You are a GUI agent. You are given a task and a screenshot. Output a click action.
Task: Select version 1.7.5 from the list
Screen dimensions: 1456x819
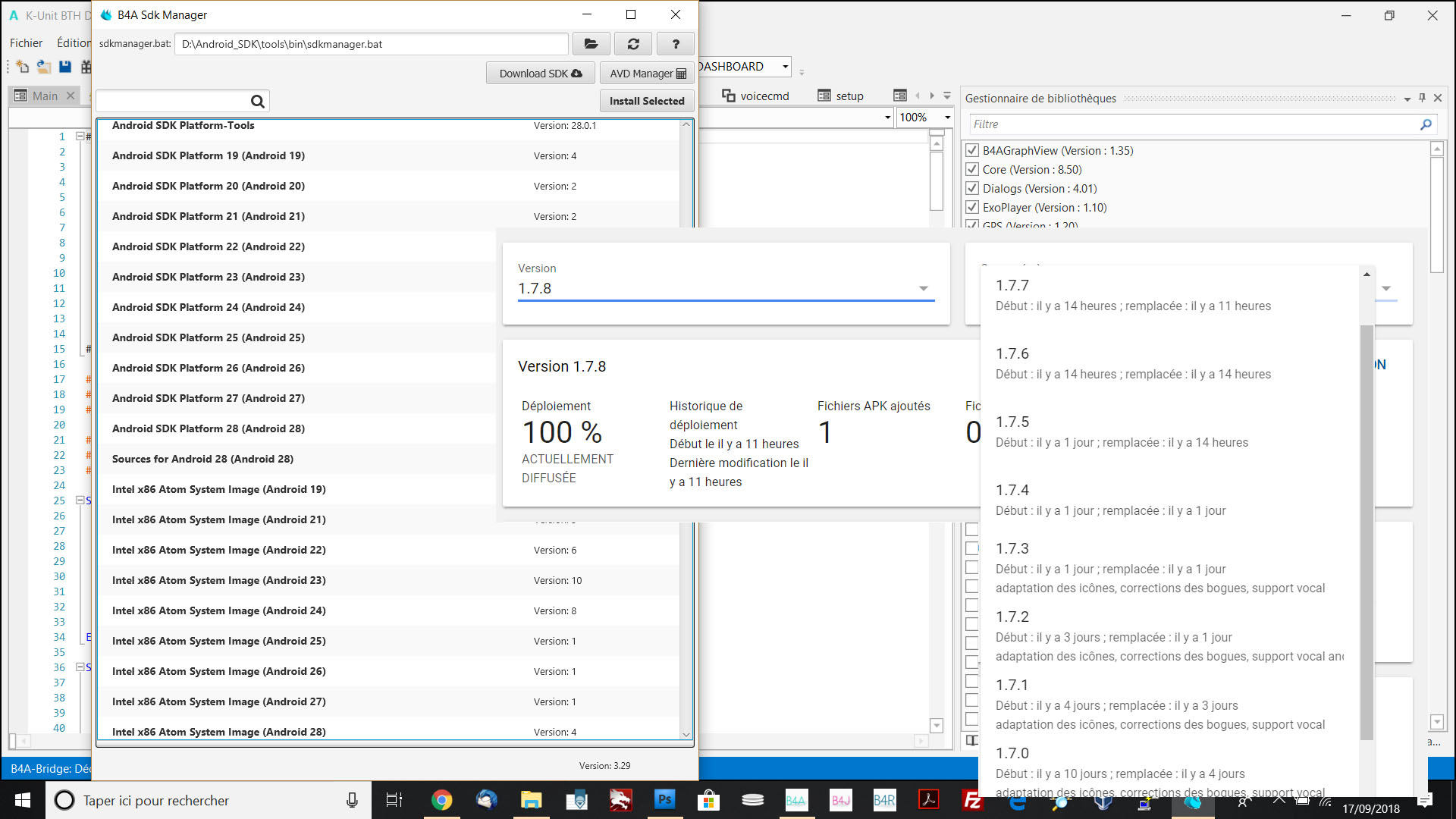(1169, 431)
